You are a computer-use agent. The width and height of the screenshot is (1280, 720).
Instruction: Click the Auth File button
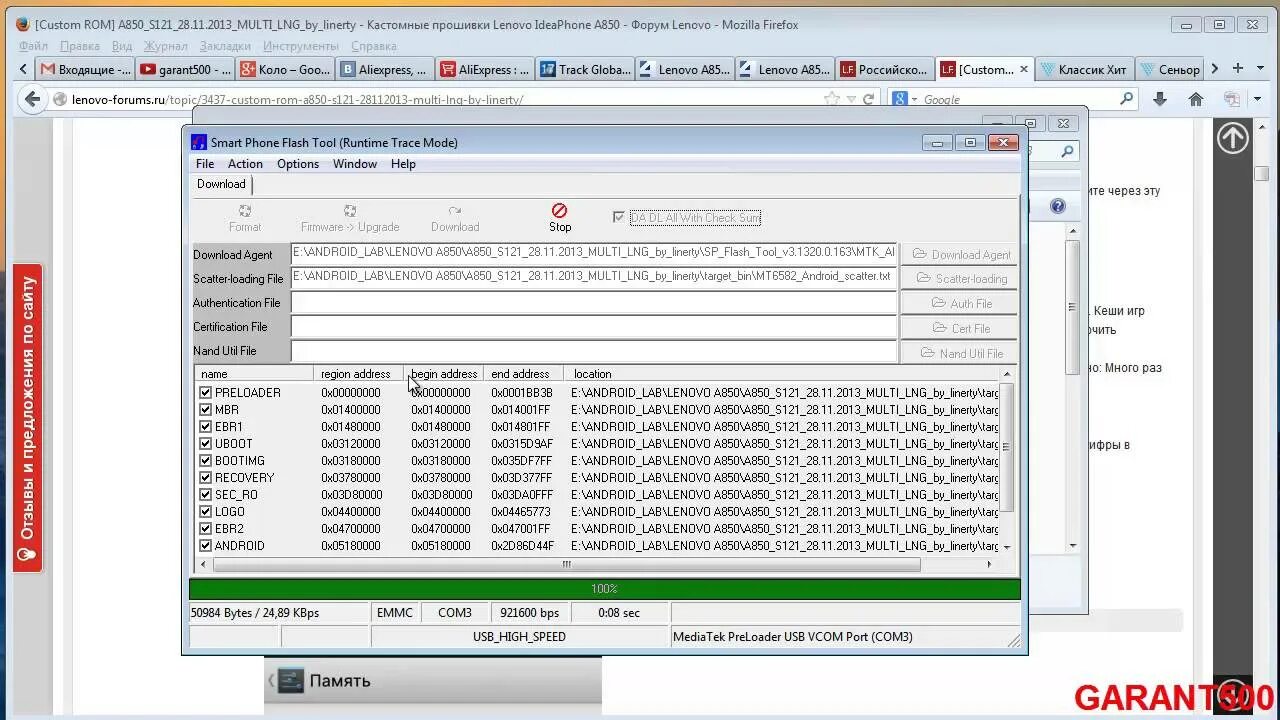coord(961,303)
